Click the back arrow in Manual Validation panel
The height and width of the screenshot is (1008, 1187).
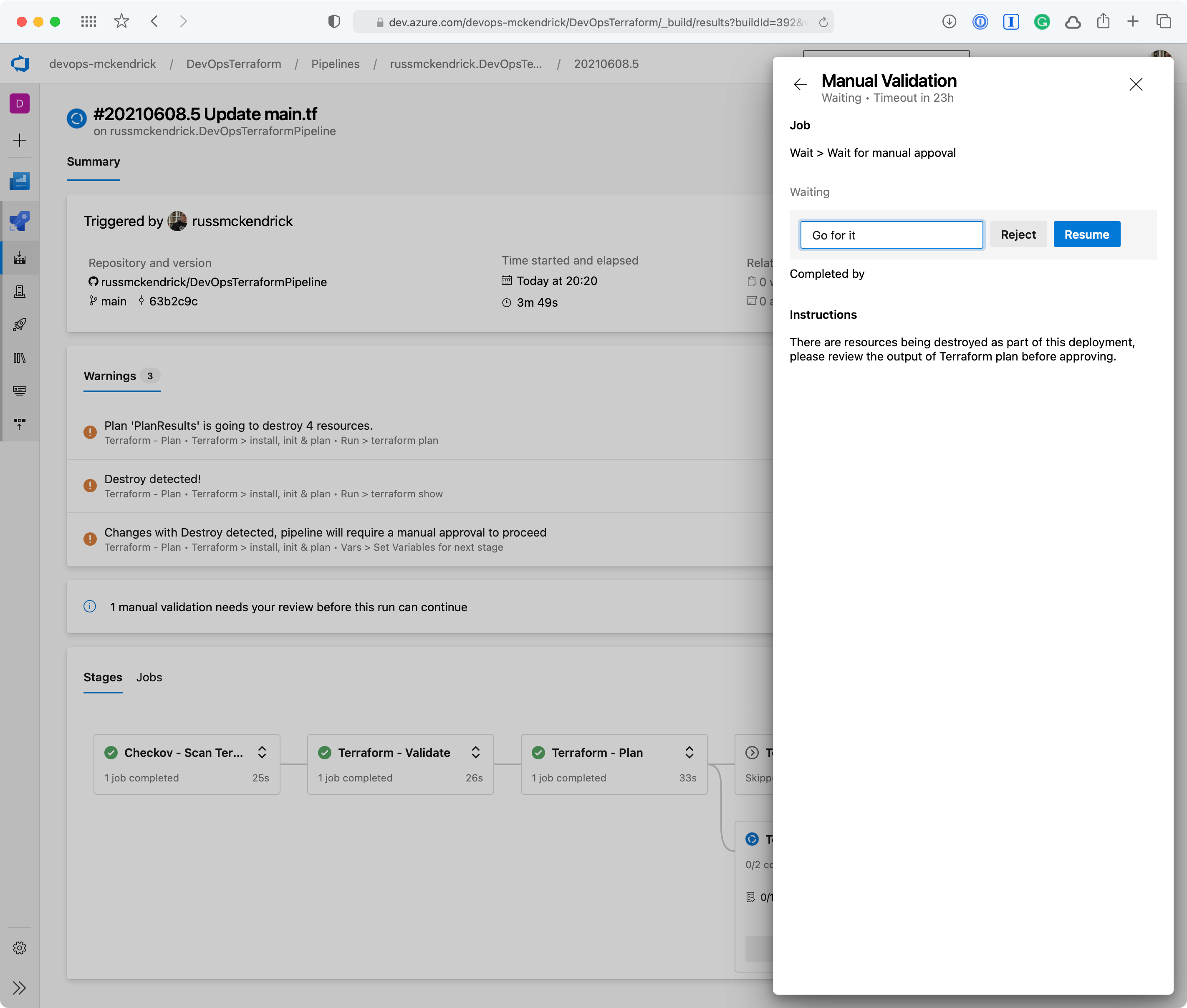click(800, 83)
